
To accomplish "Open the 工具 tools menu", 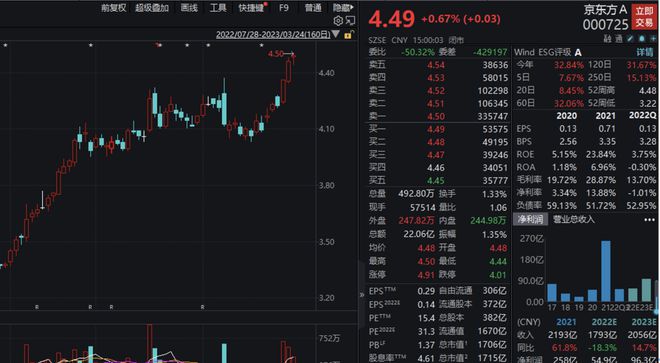I will click(x=218, y=8).
